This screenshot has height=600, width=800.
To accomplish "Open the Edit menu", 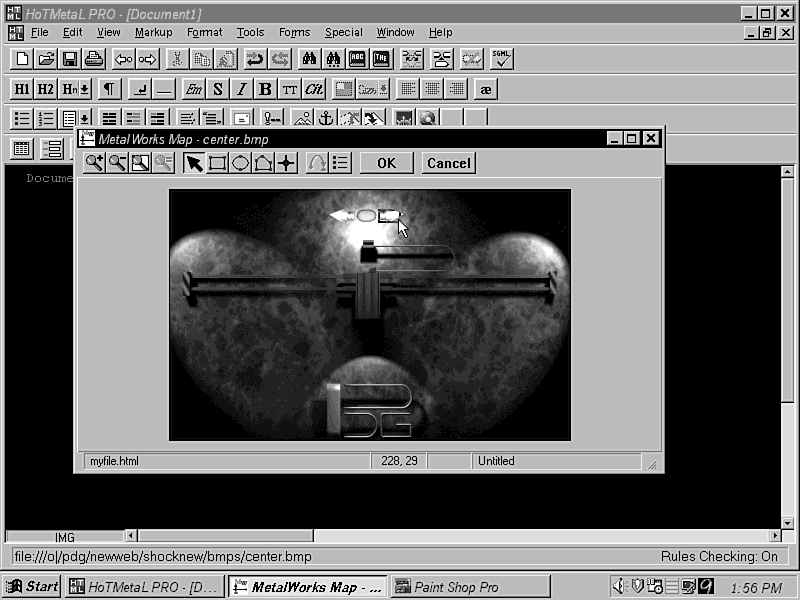I will click(72, 33).
